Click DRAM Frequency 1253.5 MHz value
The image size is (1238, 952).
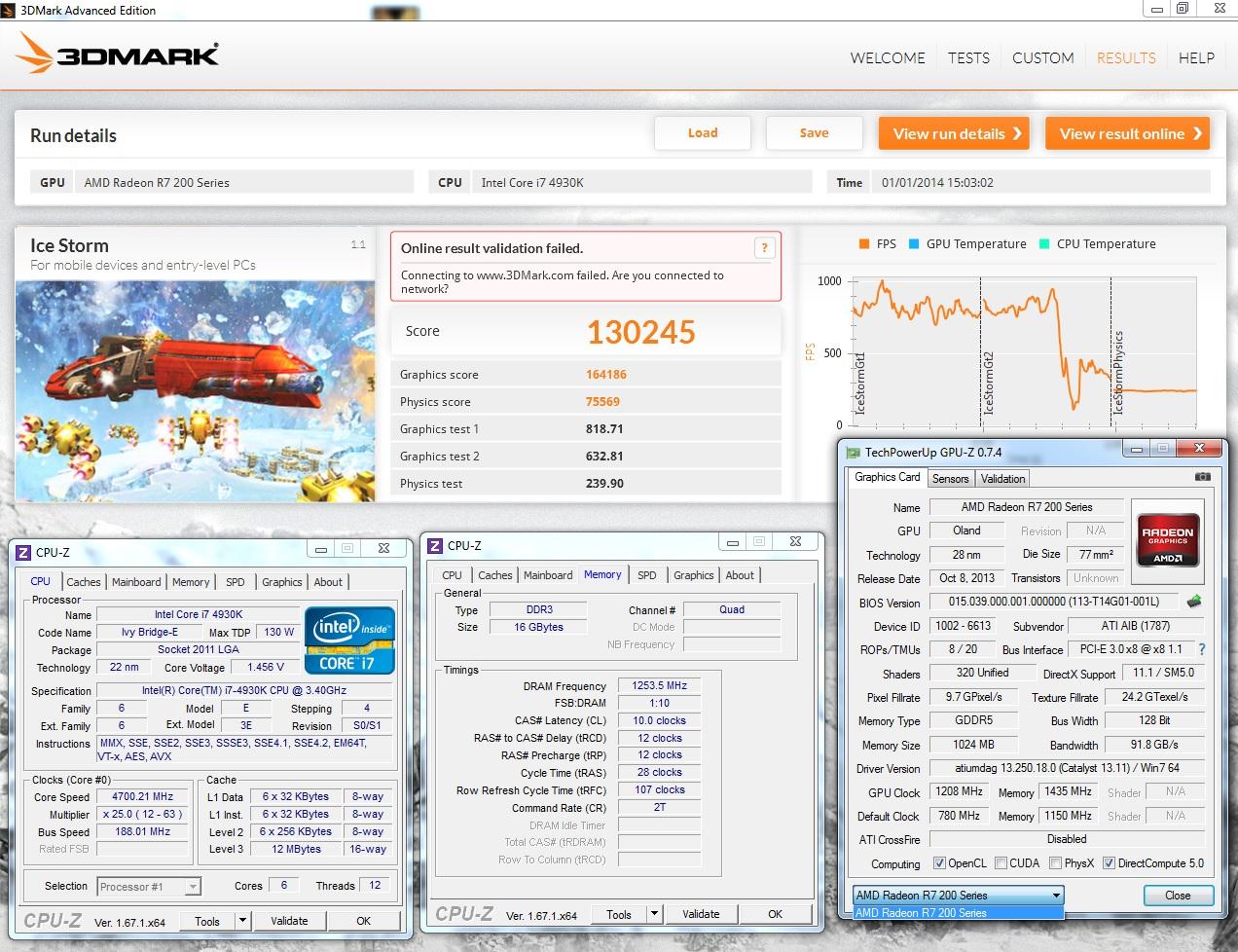coord(659,686)
